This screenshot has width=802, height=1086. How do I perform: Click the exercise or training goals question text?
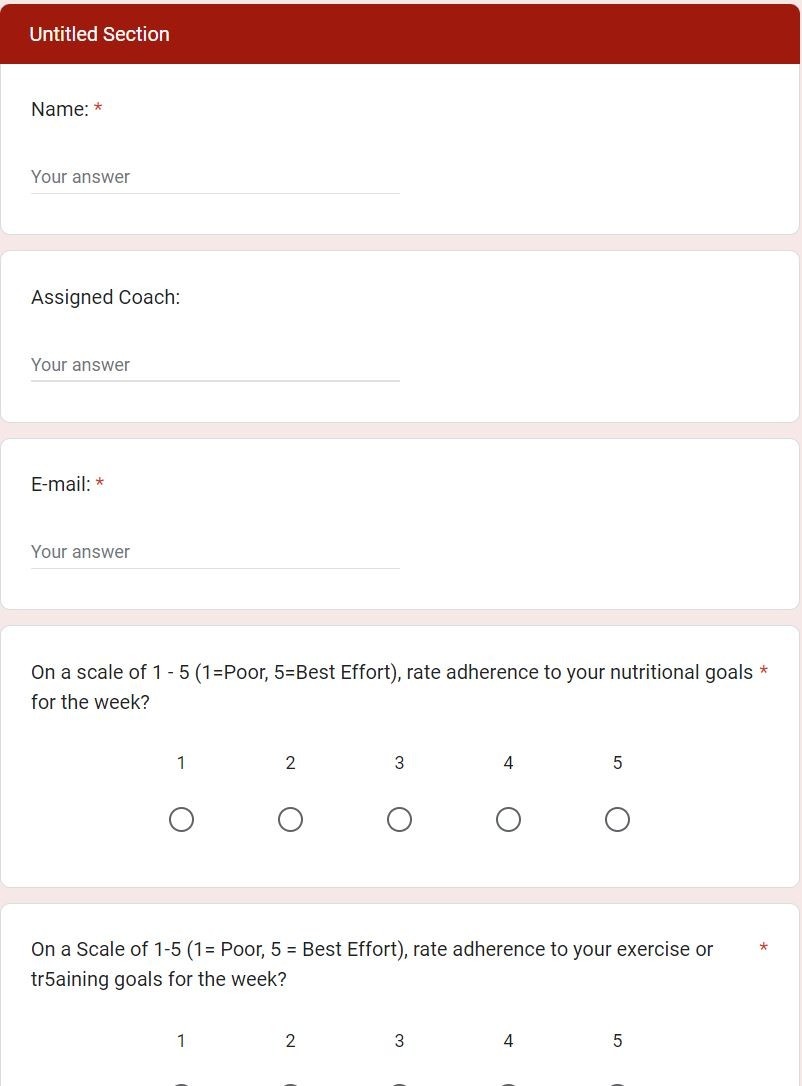(372, 964)
